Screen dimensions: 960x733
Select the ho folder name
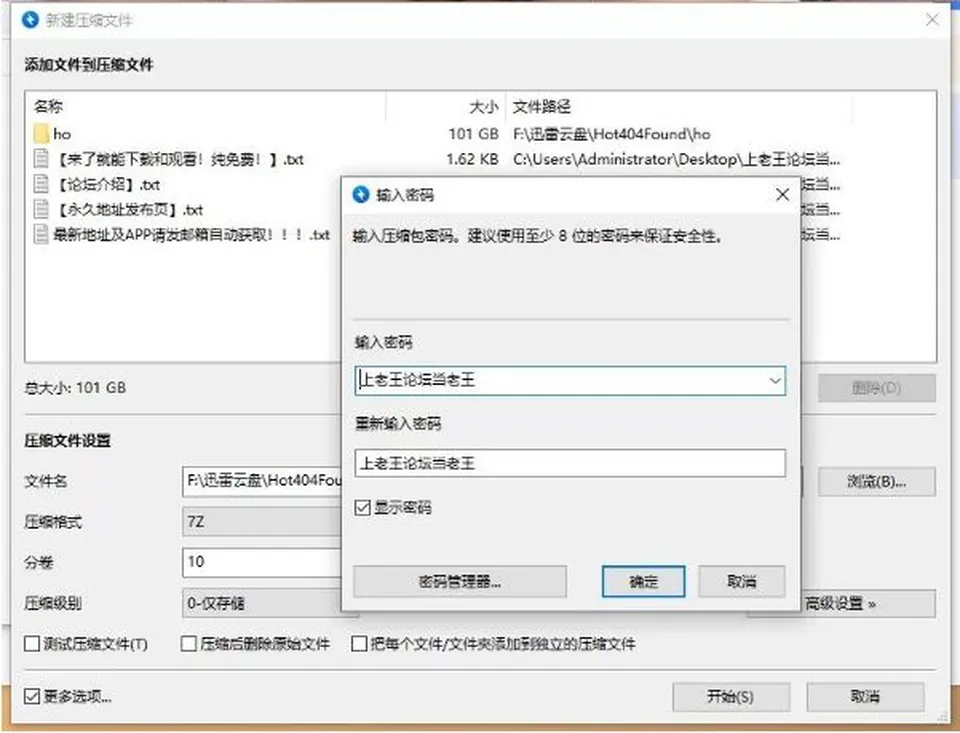62,134
